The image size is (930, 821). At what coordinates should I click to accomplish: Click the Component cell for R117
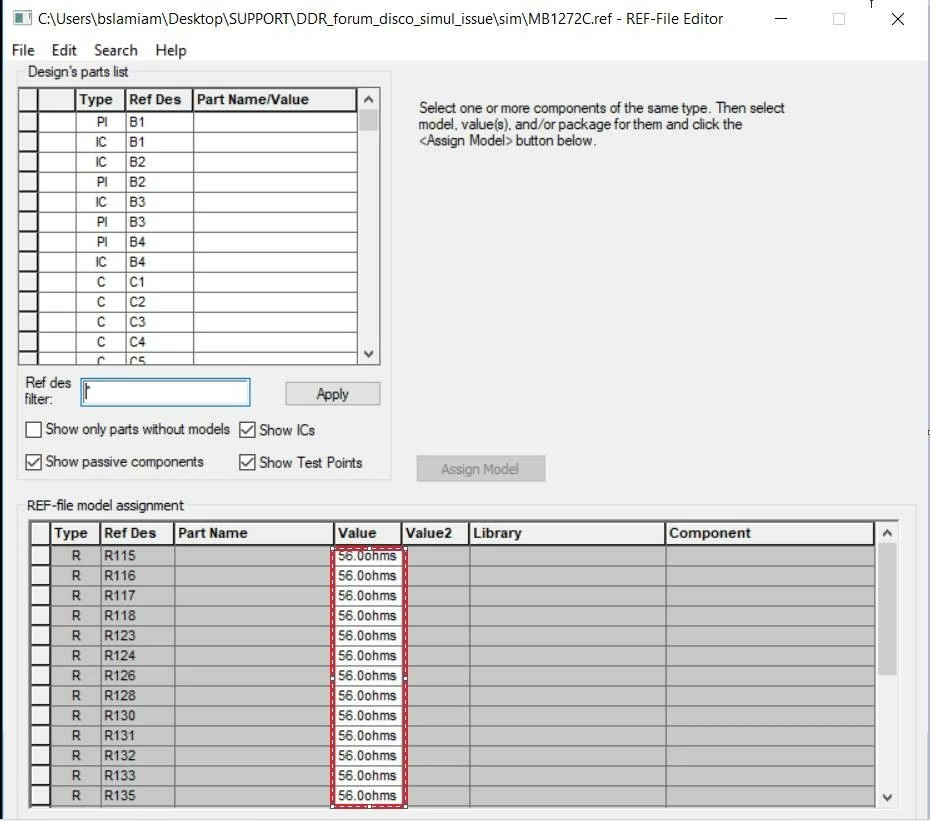770,596
